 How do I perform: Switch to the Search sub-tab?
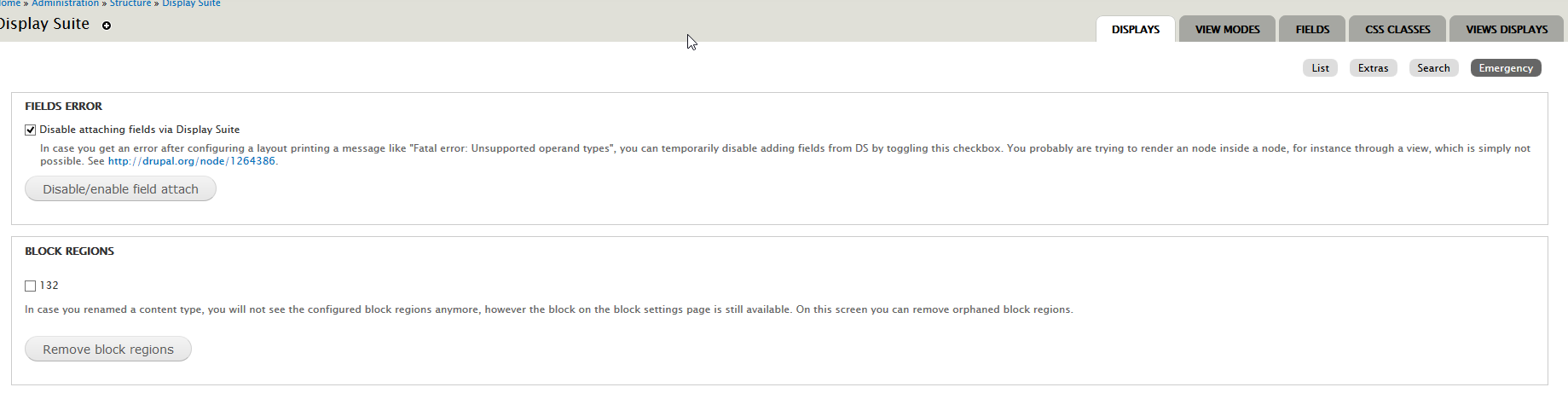coord(1433,68)
